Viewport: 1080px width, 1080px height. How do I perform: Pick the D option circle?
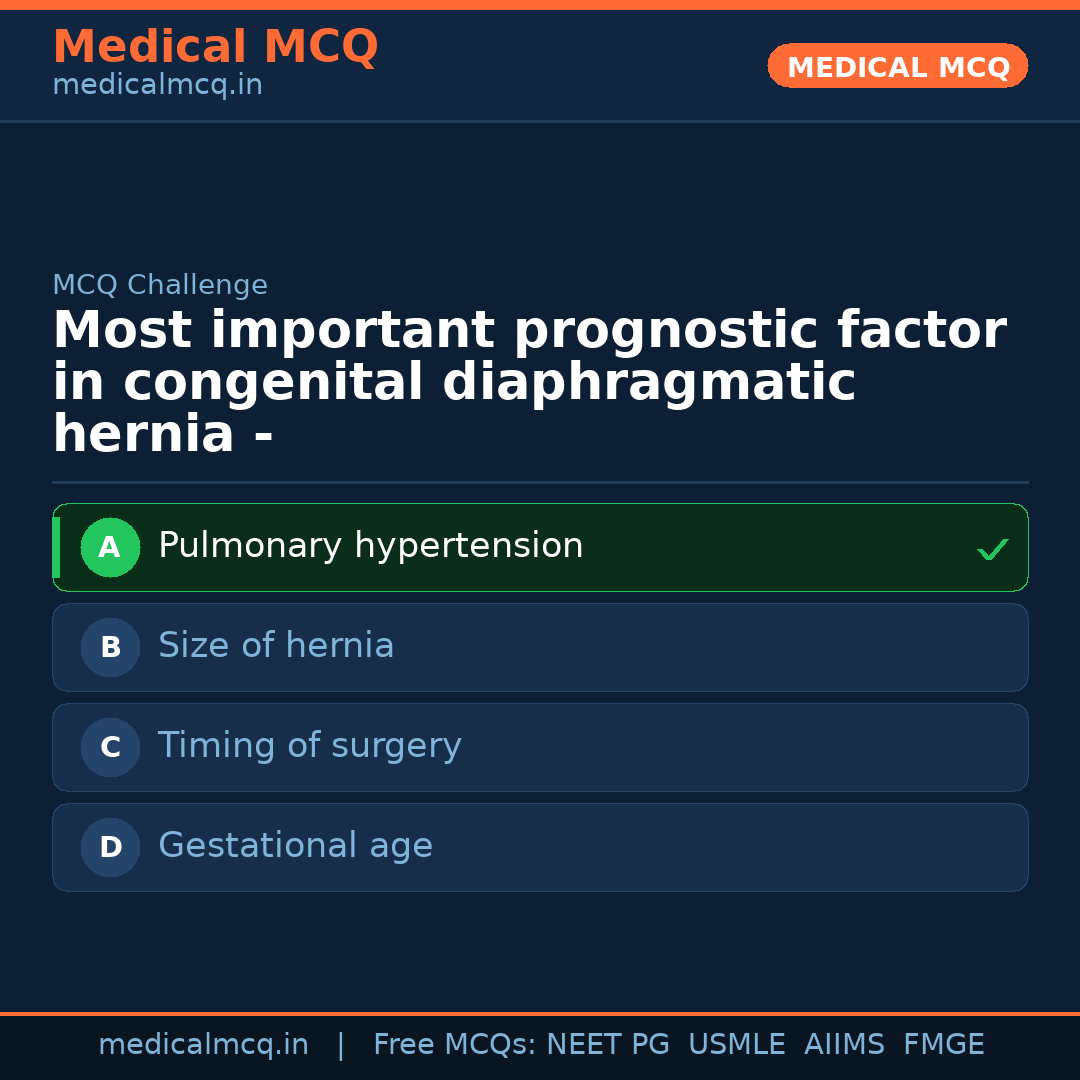(110, 848)
